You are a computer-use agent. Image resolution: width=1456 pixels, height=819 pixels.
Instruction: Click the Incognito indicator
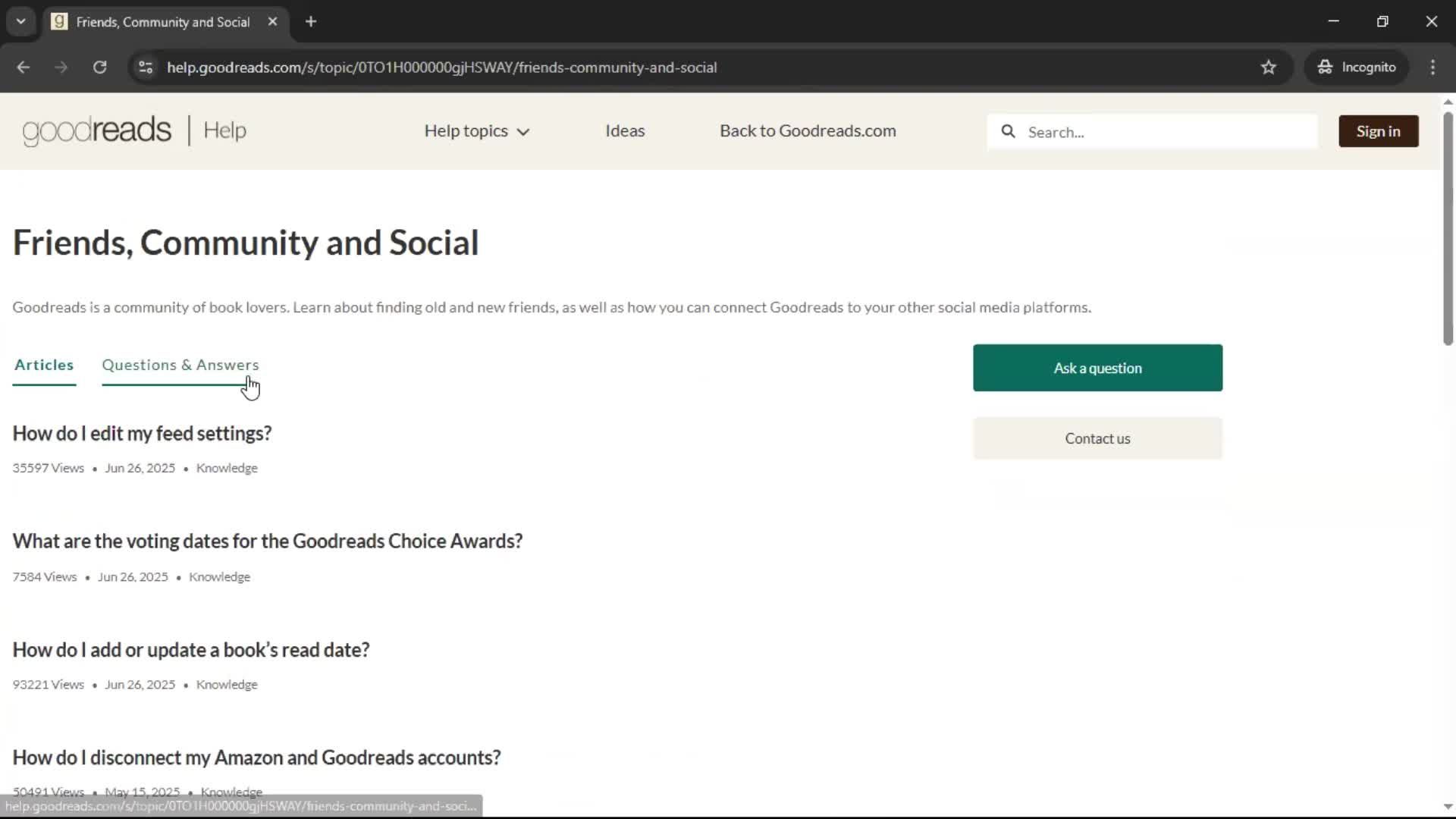click(x=1357, y=67)
